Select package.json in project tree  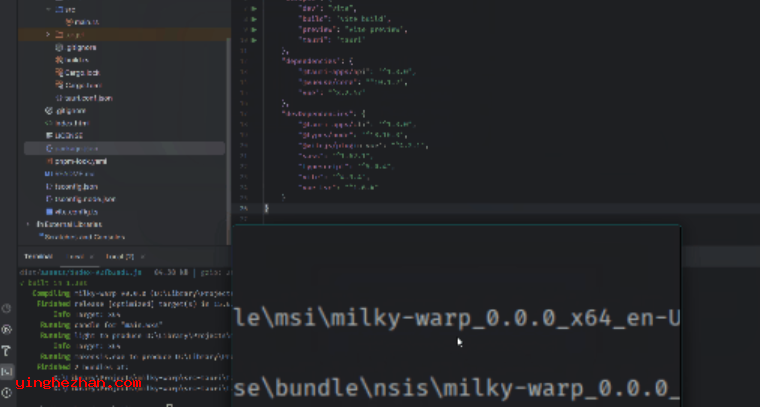pyautogui.click(x=125, y=148)
